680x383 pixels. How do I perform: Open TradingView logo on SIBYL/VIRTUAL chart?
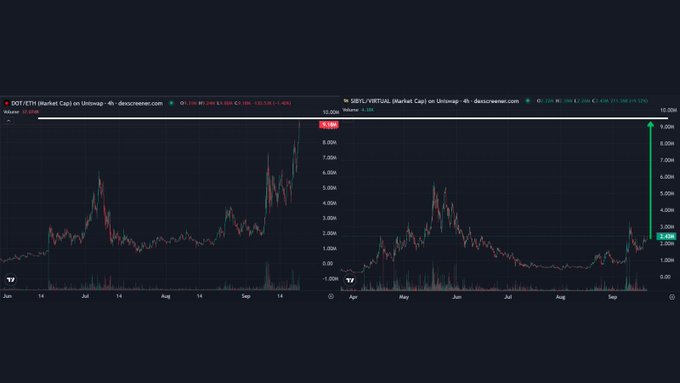(350, 281)
